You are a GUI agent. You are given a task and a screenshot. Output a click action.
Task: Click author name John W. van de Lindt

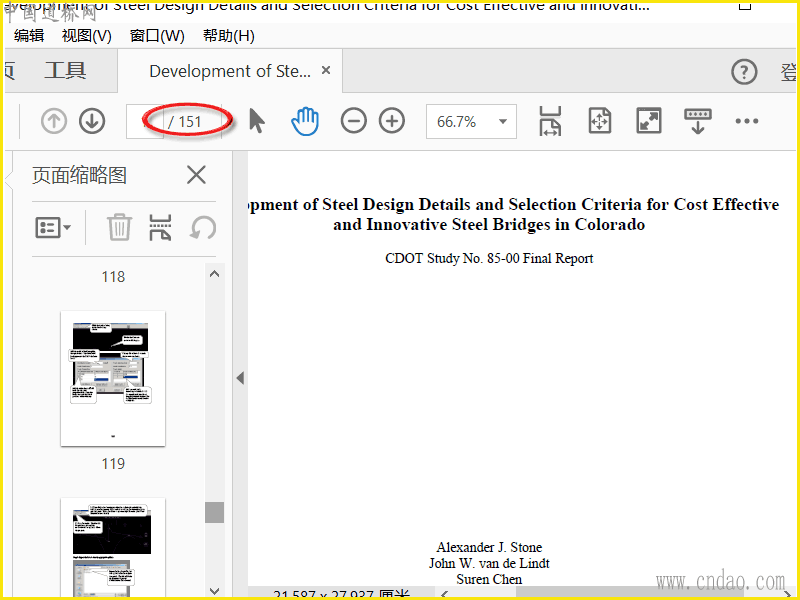click(x=489, y=563)
